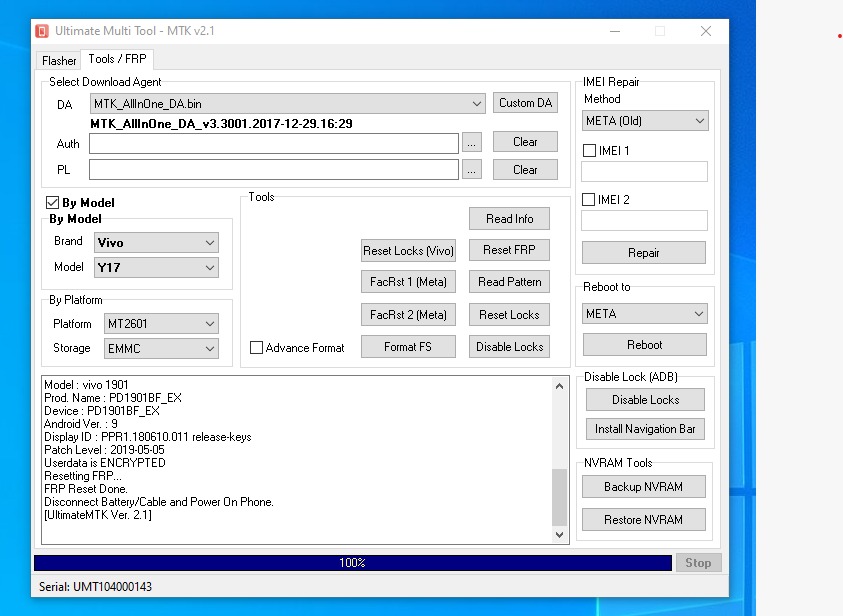
Task: Click the MTK_AllInOne_DA_v3.3001 version text
Action: 221,124
